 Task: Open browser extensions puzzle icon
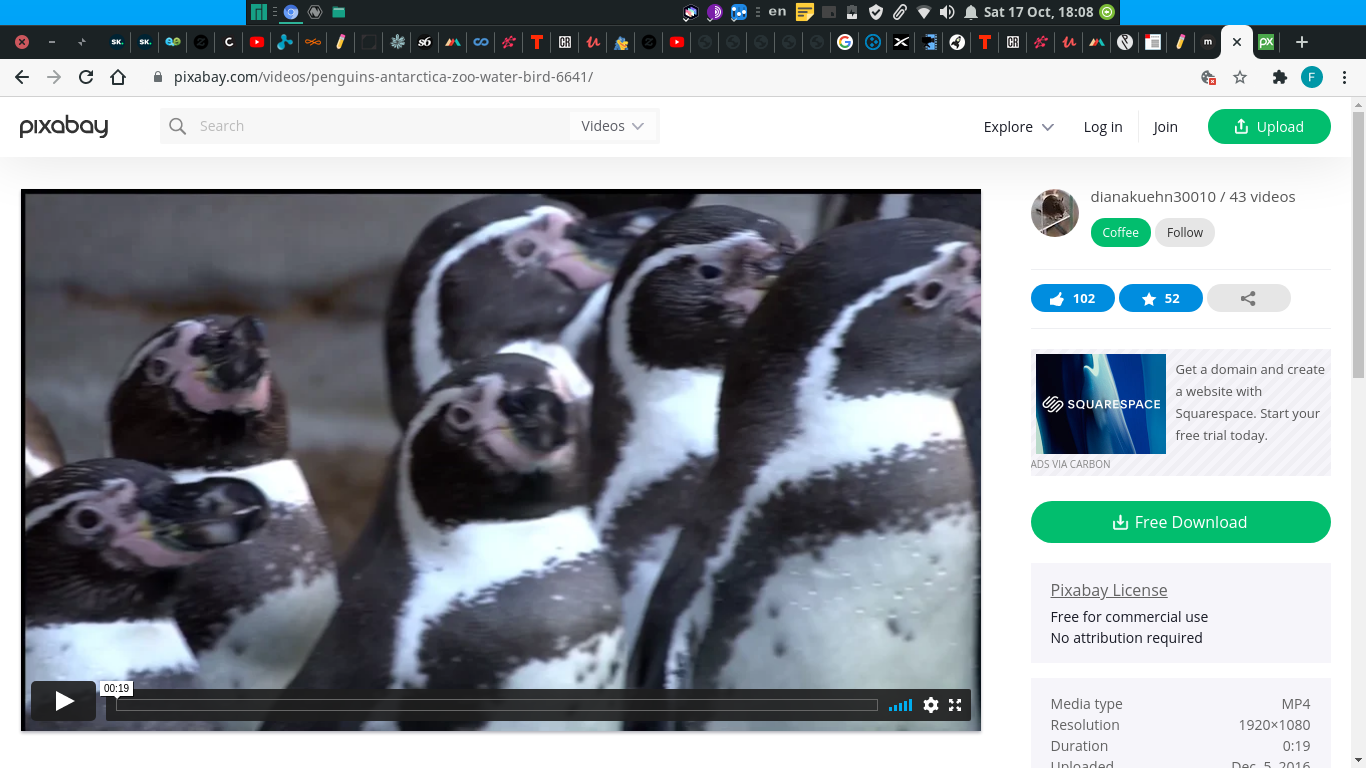click(1279, 77)
